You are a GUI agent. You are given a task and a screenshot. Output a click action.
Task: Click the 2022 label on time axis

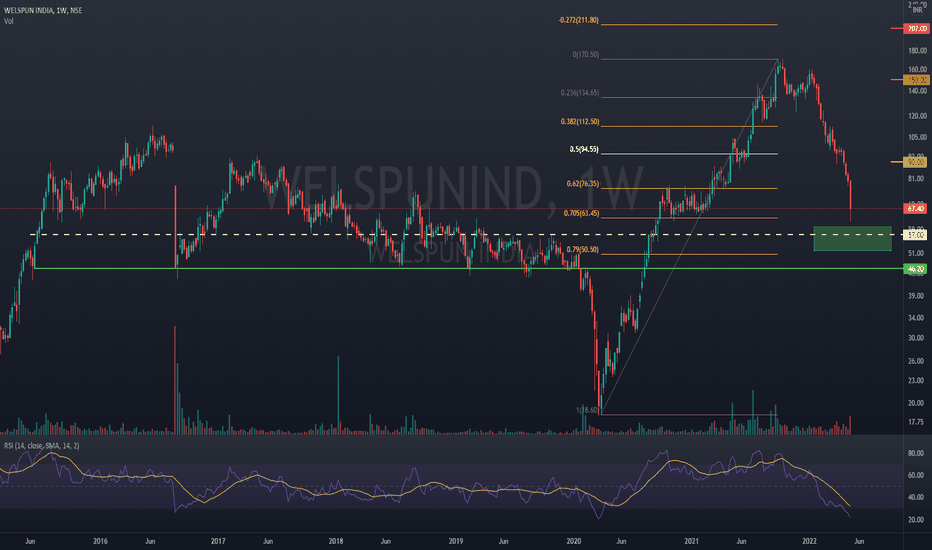point(810,541)
